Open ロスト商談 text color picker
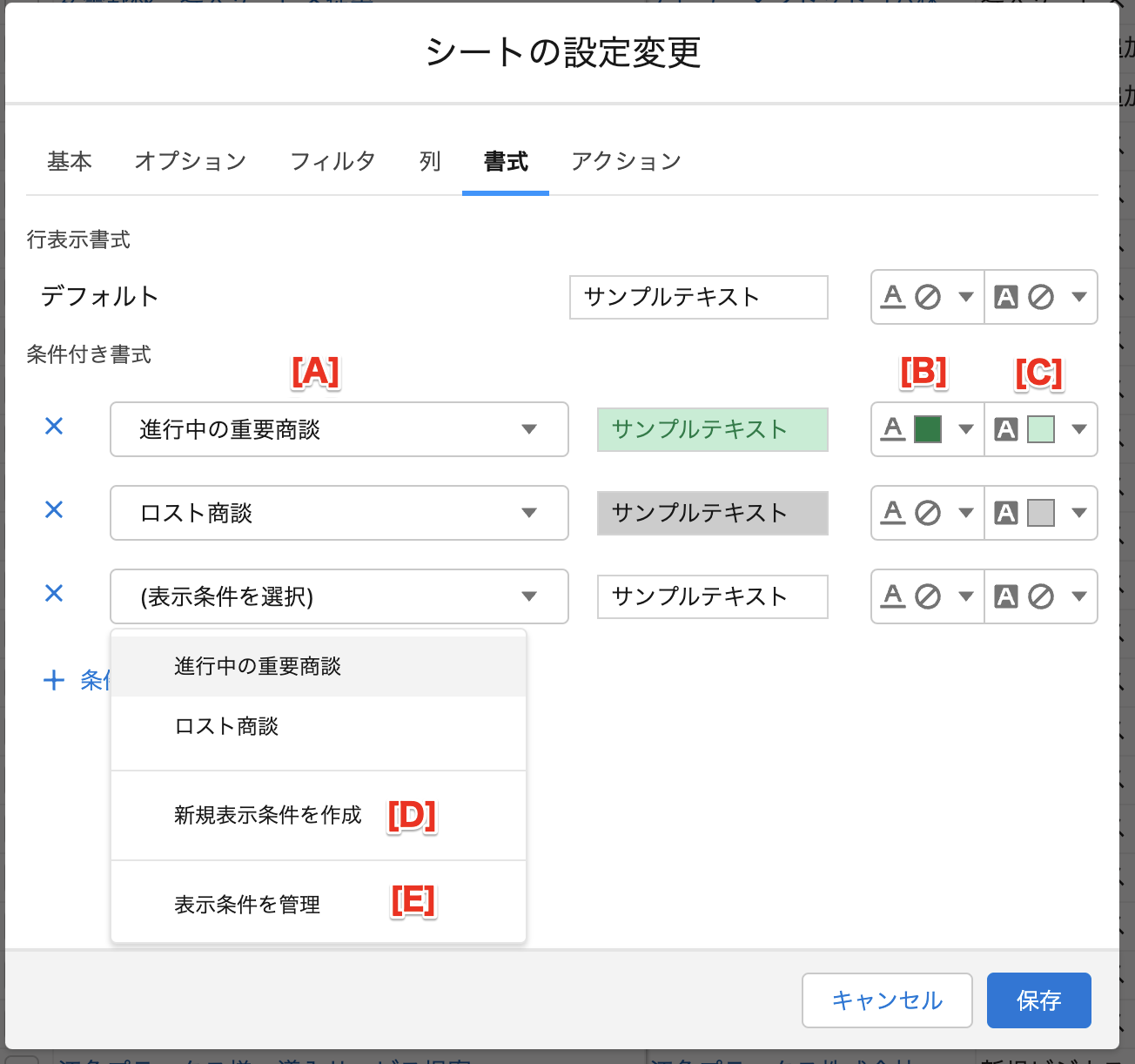The image size is (1135, 1064). (927, 513)
